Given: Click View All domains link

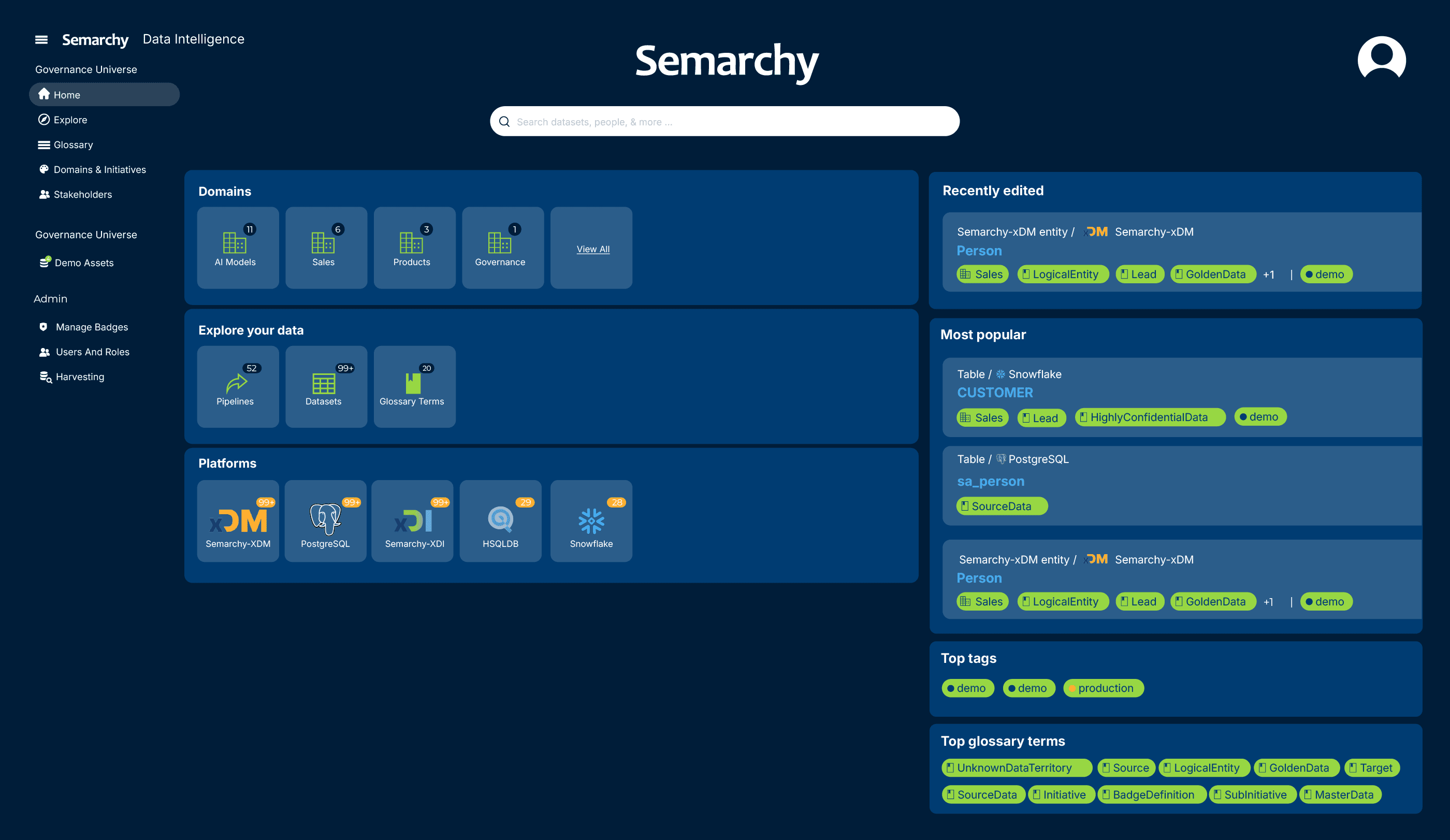Looking at the screenshot, I should [x=591, y=248].
